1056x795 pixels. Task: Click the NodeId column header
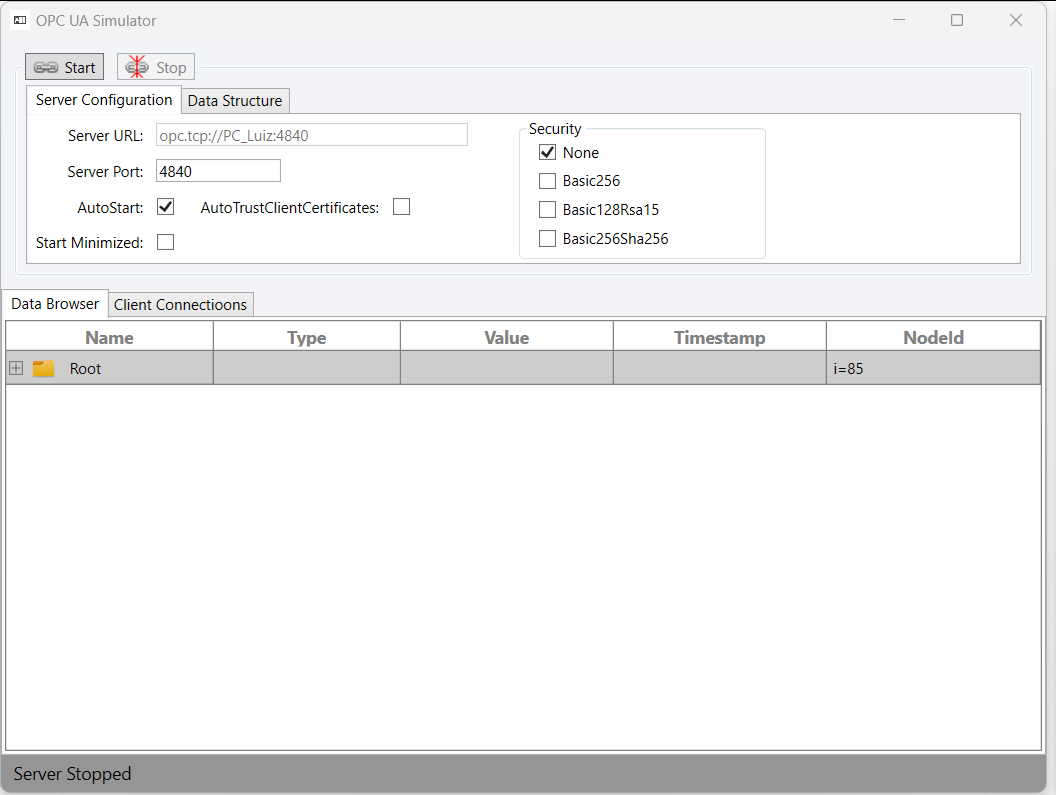point(933,337)
